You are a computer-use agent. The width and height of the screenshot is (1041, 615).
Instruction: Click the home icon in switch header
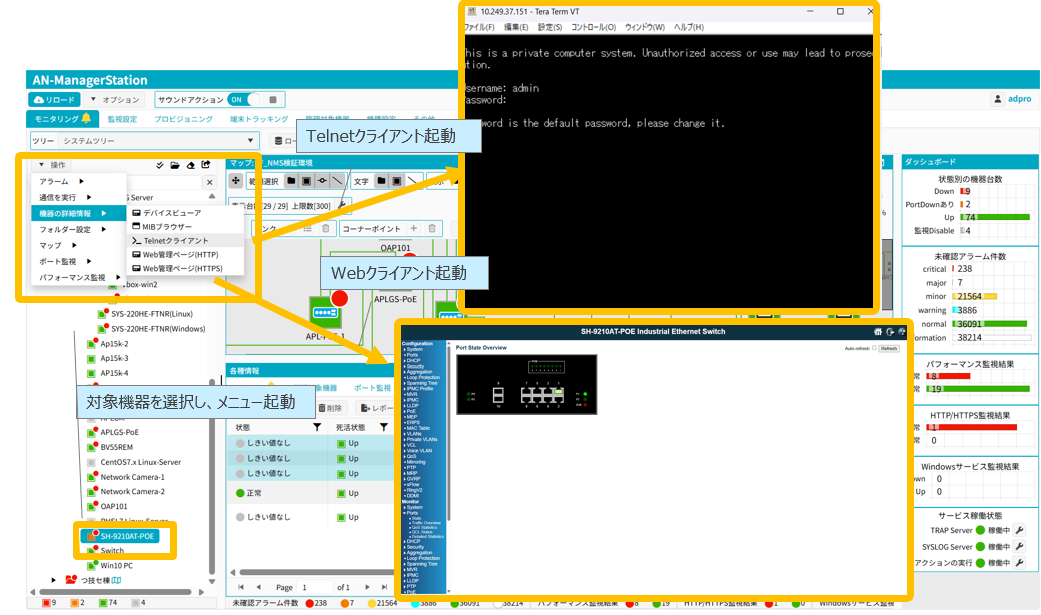click(877, 332)
